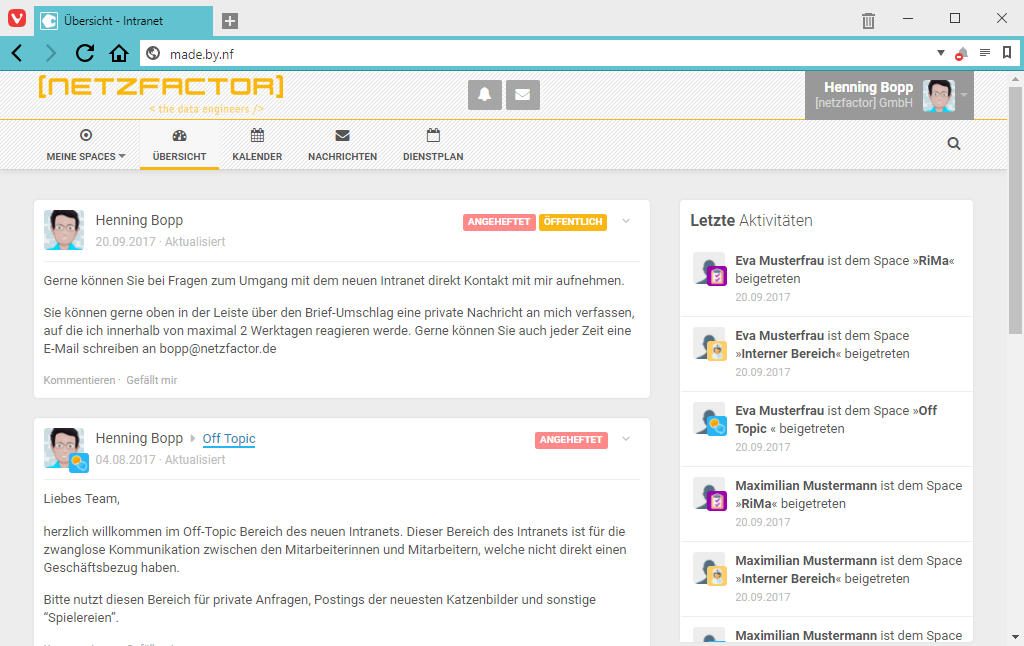The width and height of the screenshot is (1024, 646).
Task: Open activity: Maximilian Mustermann joined RiMa
Action: pyautogui.click(x=826, y=504)
